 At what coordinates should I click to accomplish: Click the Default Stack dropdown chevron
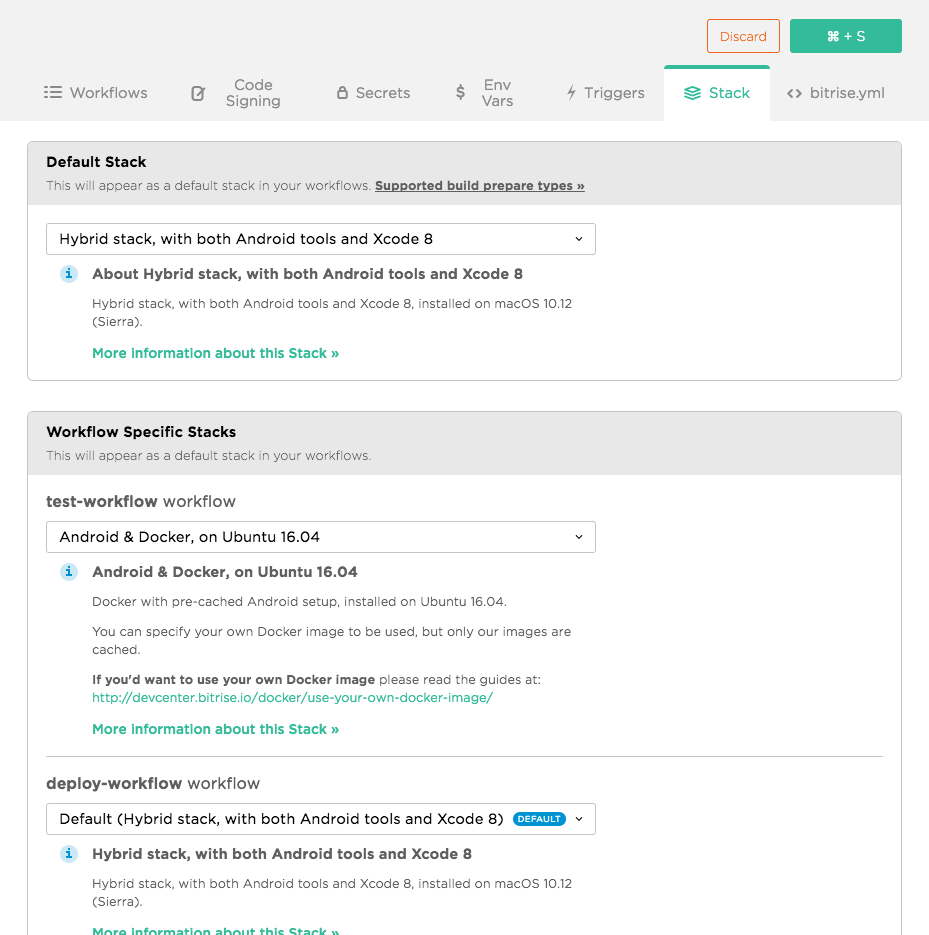click(x=578, y=239)
